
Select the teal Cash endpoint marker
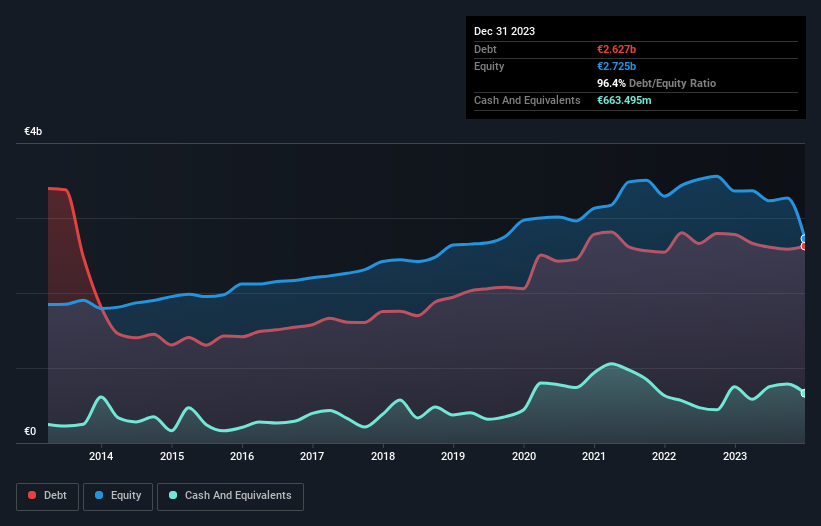click(804, 393)
